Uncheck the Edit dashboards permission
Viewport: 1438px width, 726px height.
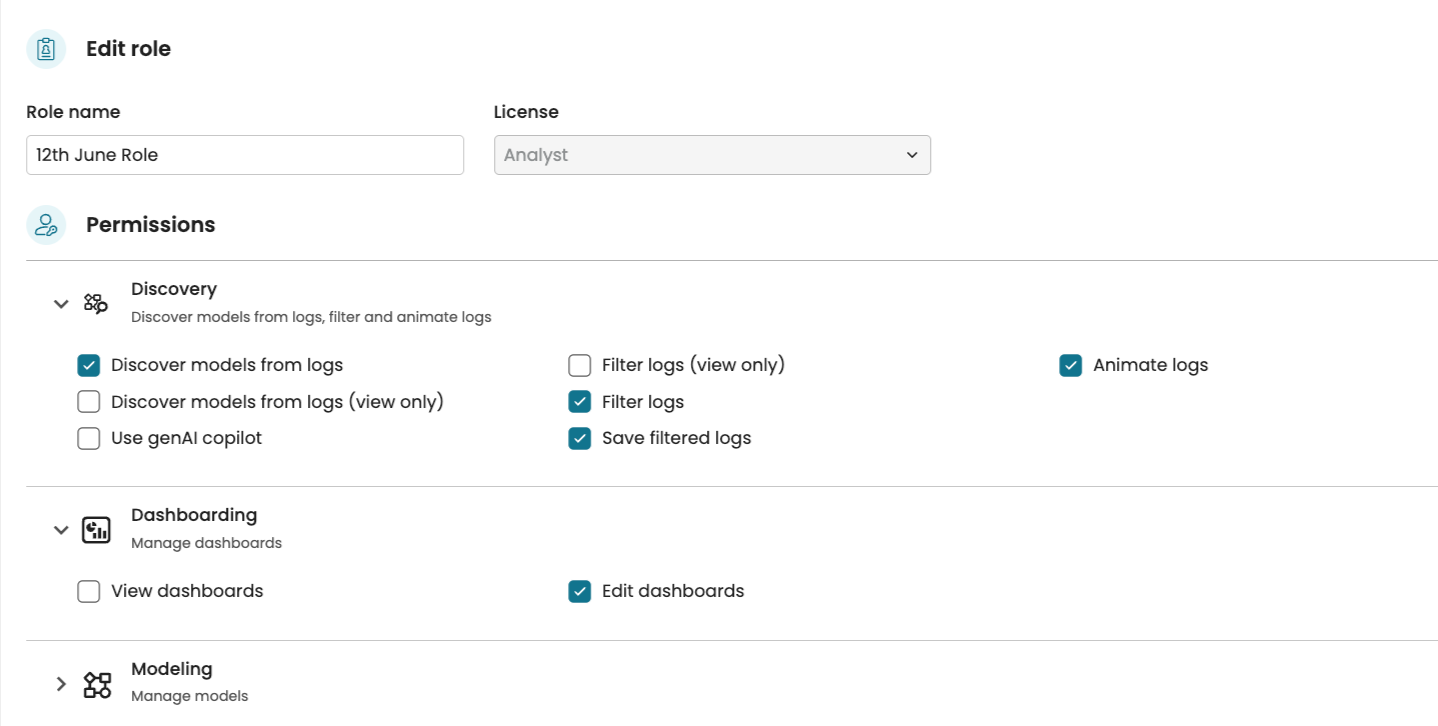click(x=580, y=592)
